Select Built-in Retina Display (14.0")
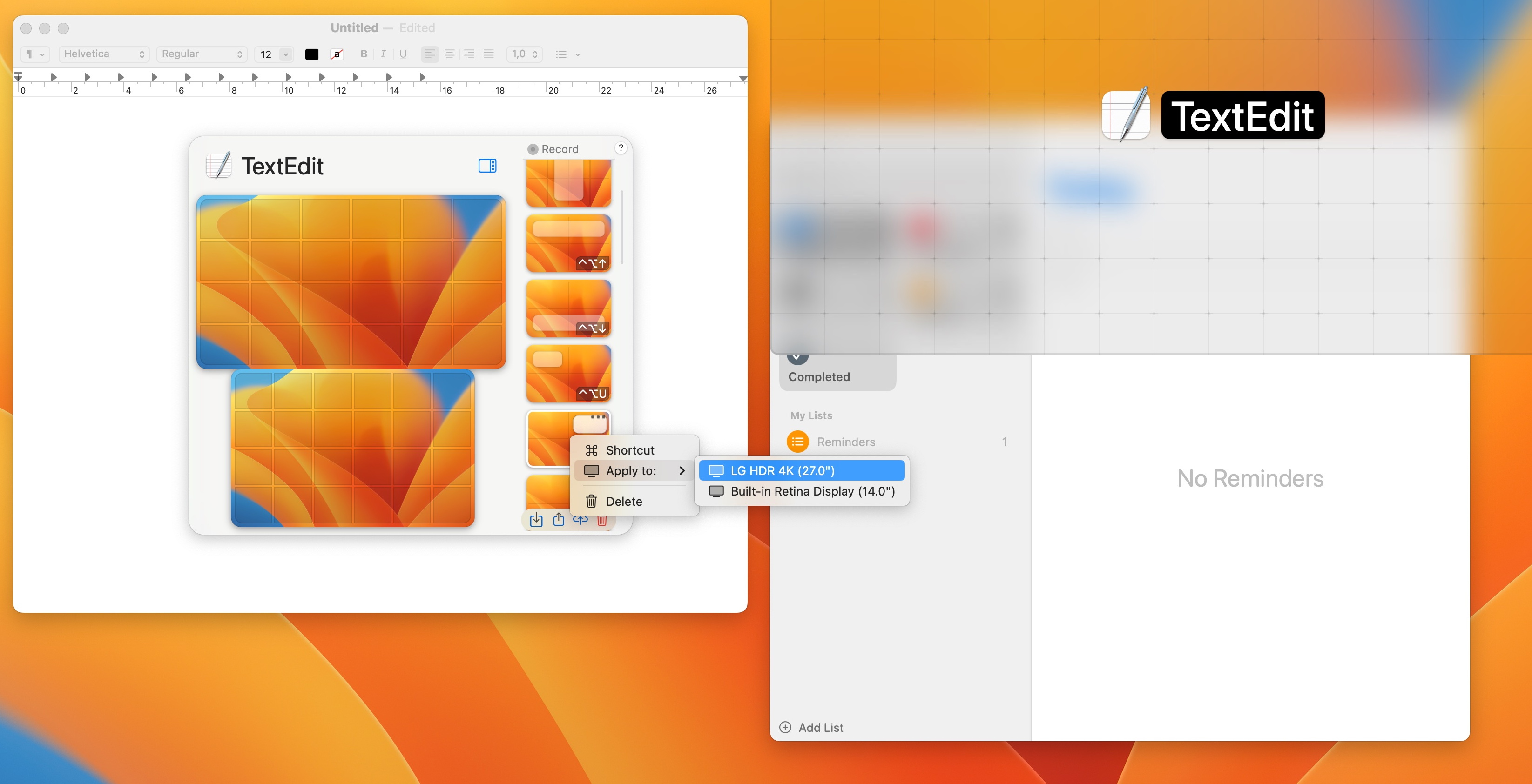The width and height of the screenshot is (1532, 784). [x=801, y=491]
